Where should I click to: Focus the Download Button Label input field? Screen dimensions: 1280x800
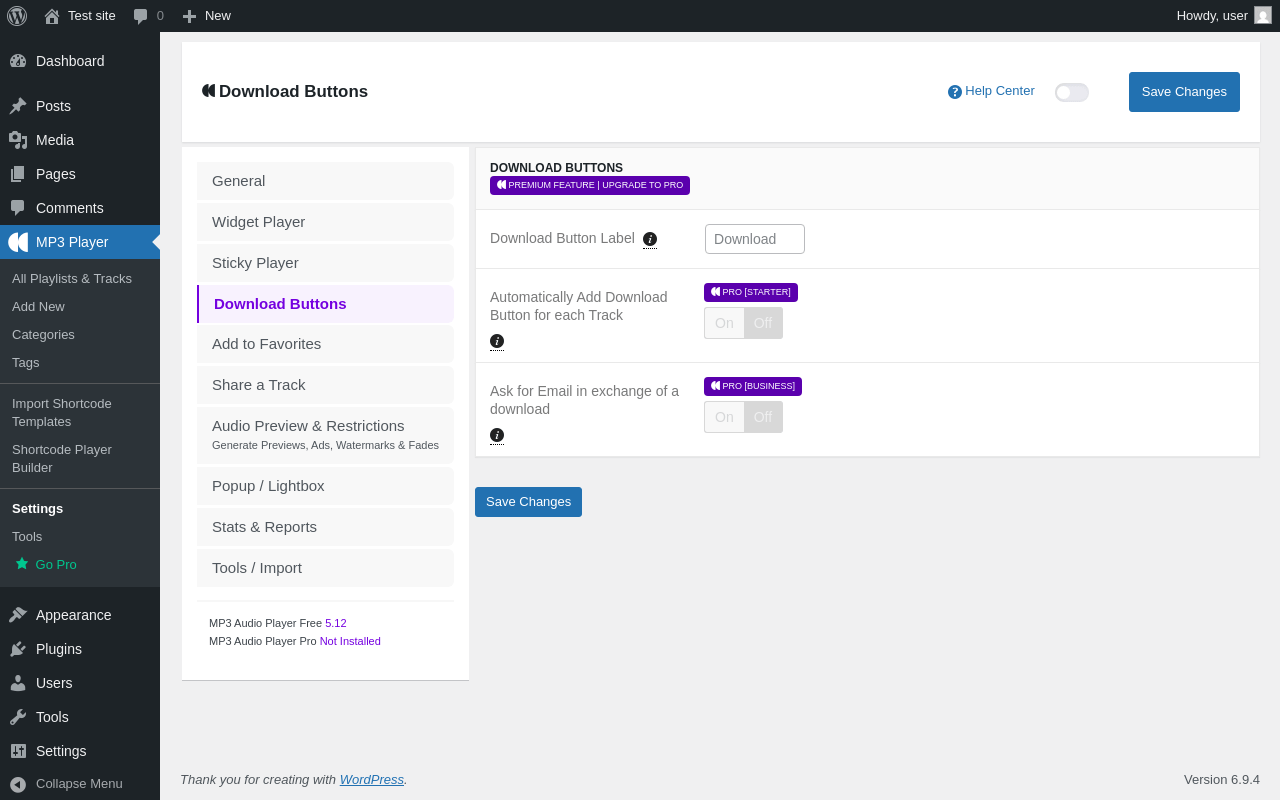(x=755, y=239)
